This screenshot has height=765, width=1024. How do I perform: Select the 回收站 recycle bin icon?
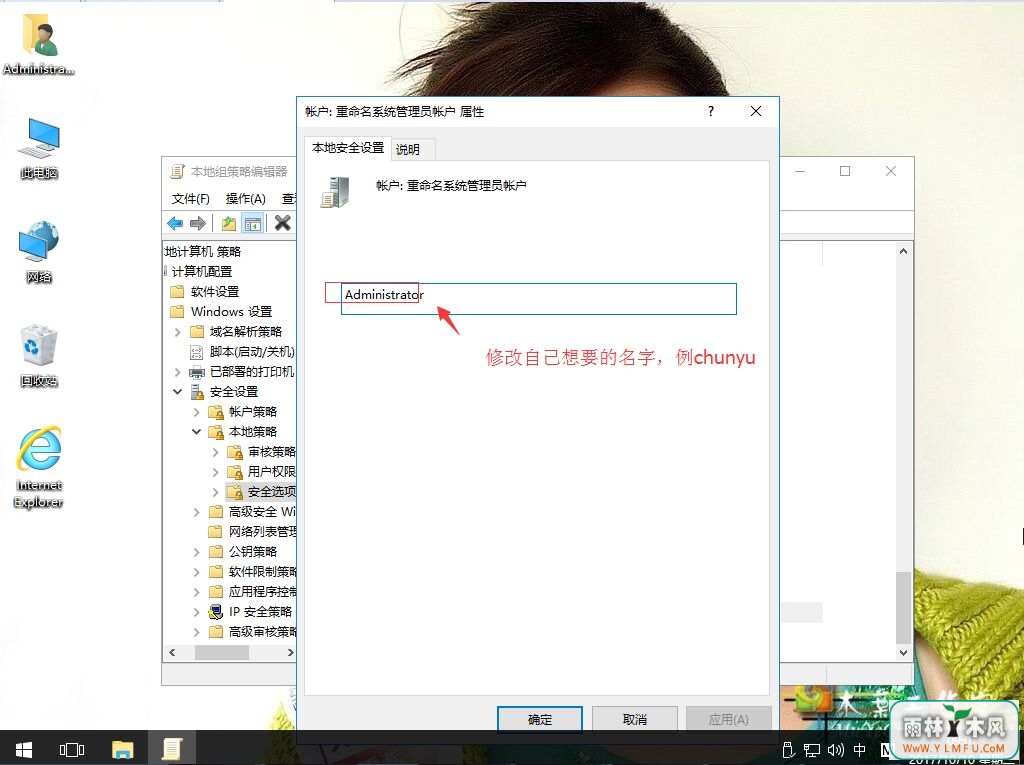point(39,355)
